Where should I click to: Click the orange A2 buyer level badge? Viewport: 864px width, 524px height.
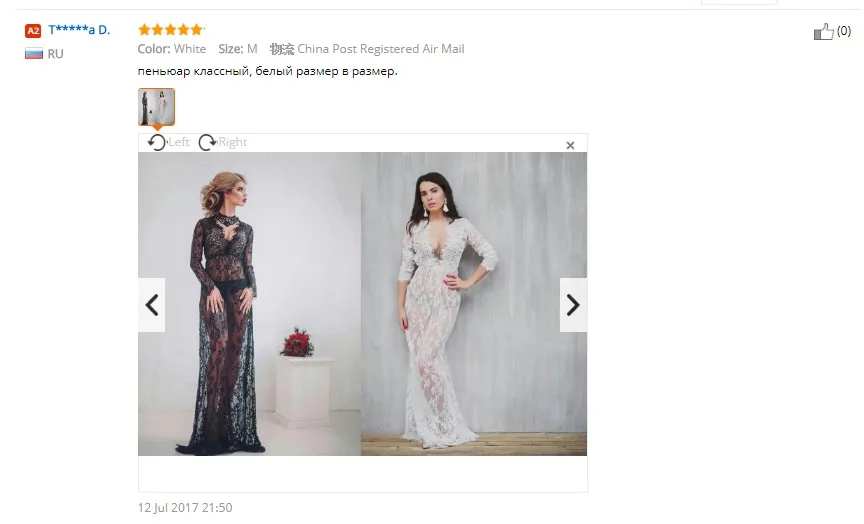tap(33, 30)
